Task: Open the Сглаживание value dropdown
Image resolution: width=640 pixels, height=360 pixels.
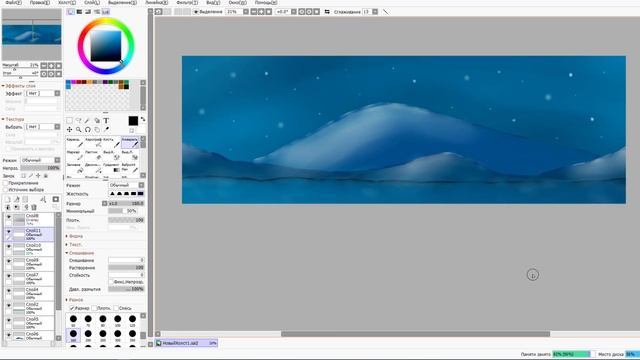Action: (x=375, y=12)
